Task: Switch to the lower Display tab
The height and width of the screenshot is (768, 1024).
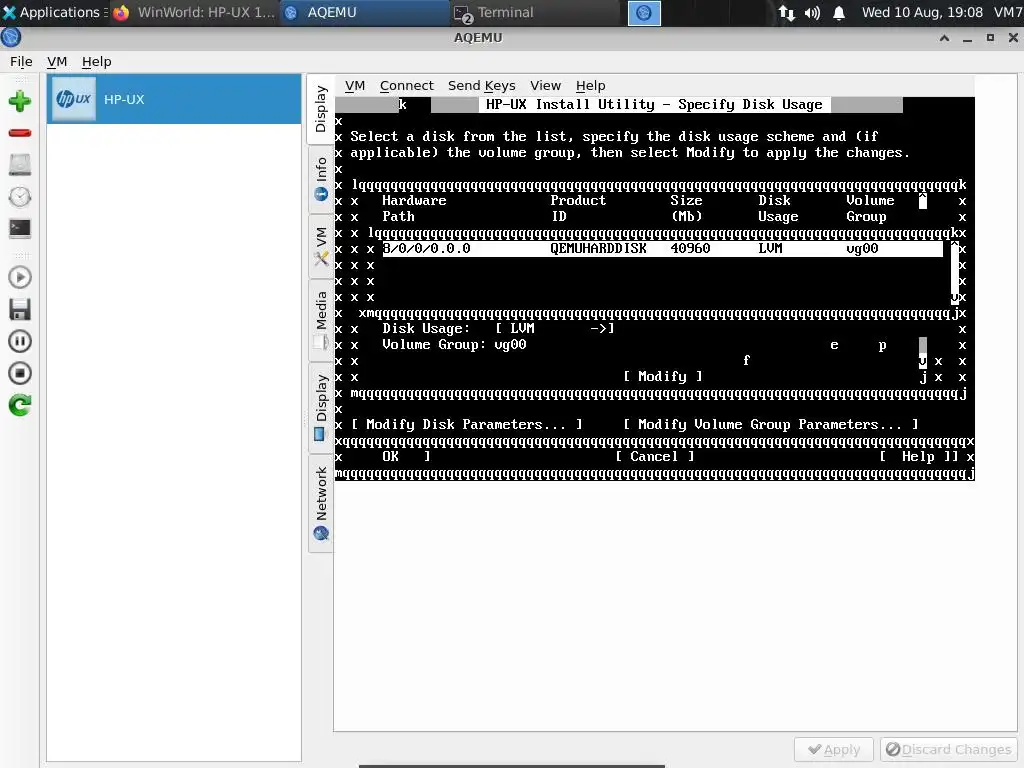Action: [321, 408]
